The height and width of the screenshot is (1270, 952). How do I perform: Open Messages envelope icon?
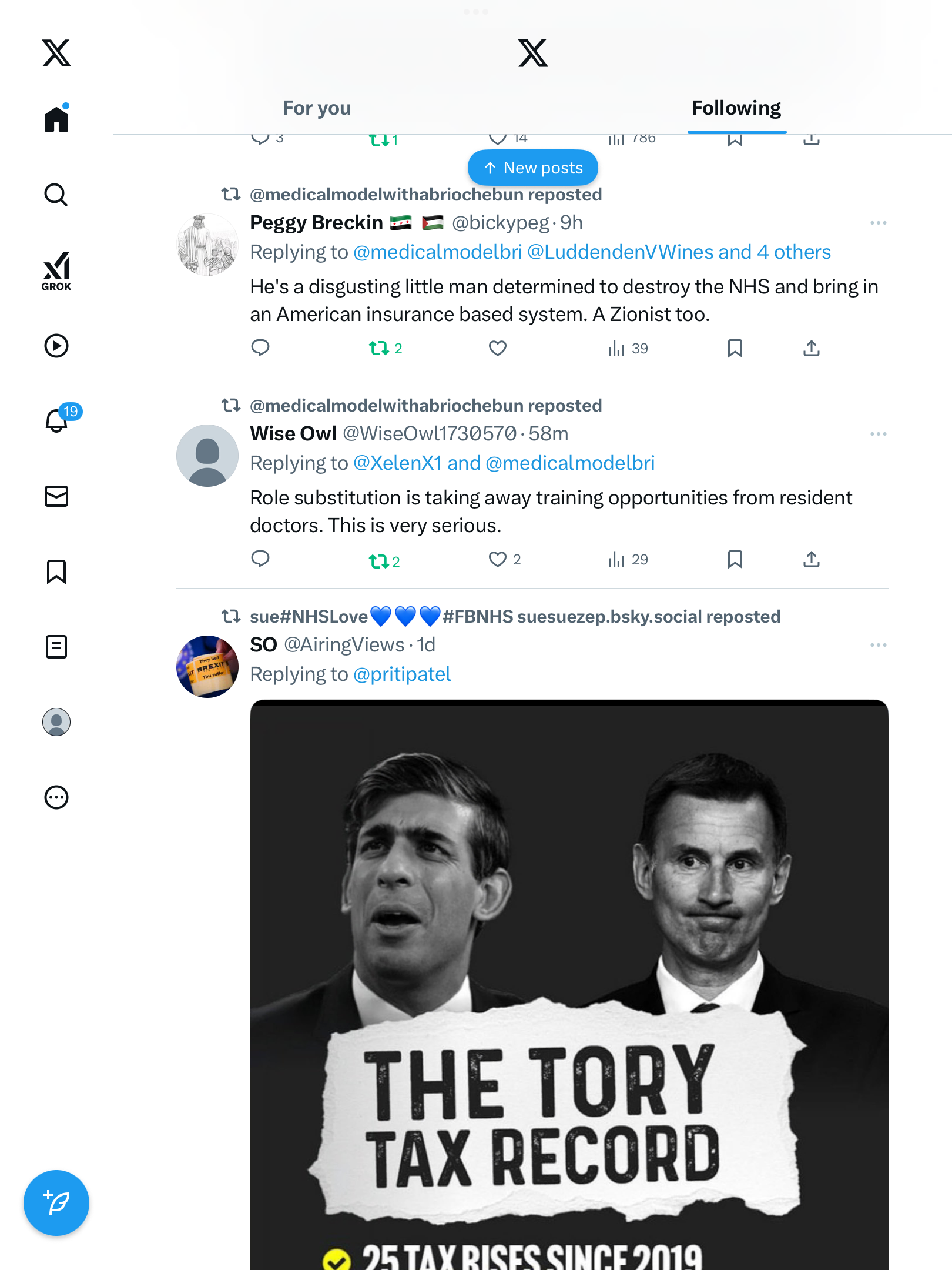click(x=56, y=496)
